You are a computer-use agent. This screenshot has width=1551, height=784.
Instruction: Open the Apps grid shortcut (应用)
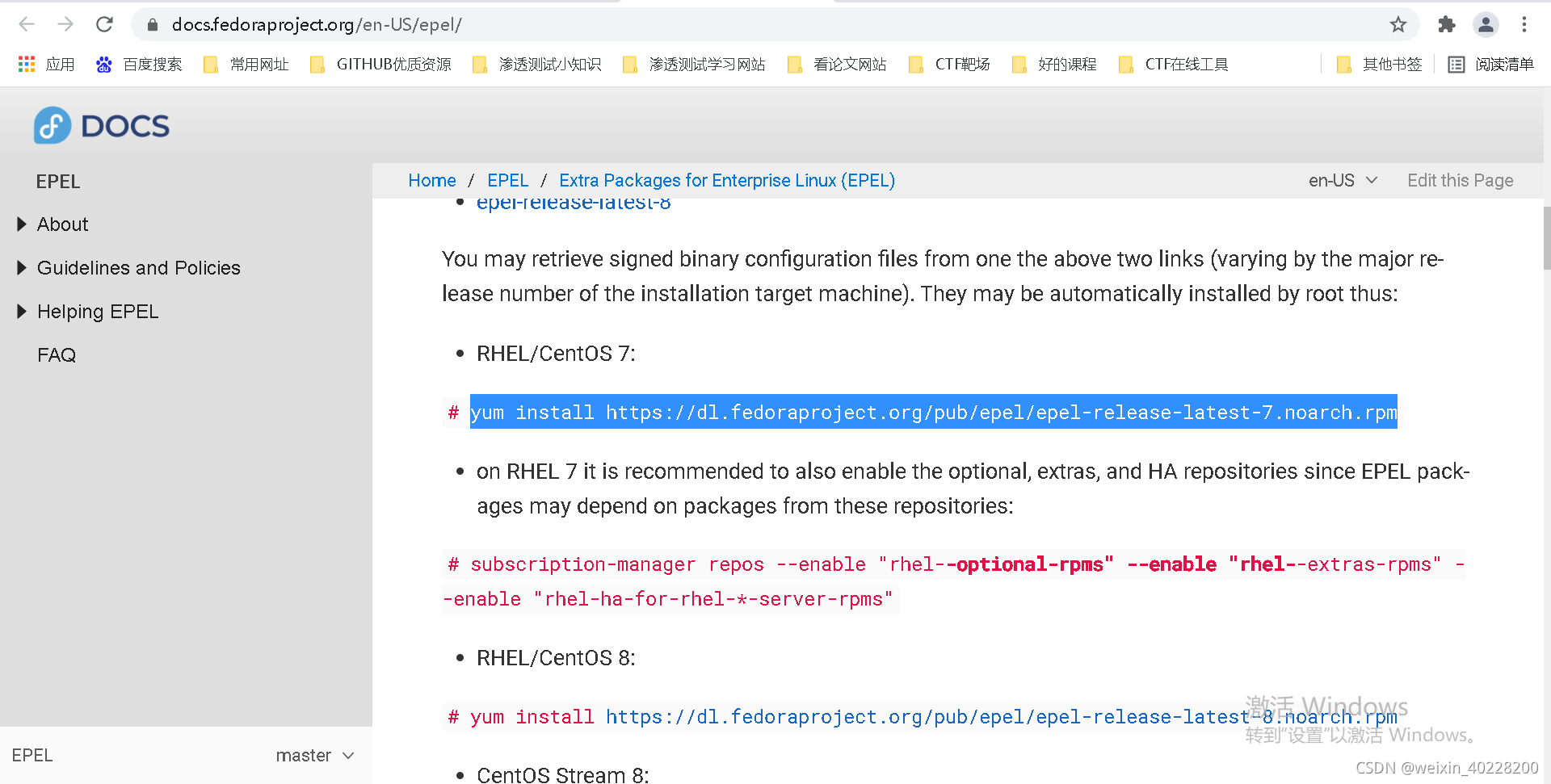46,65
